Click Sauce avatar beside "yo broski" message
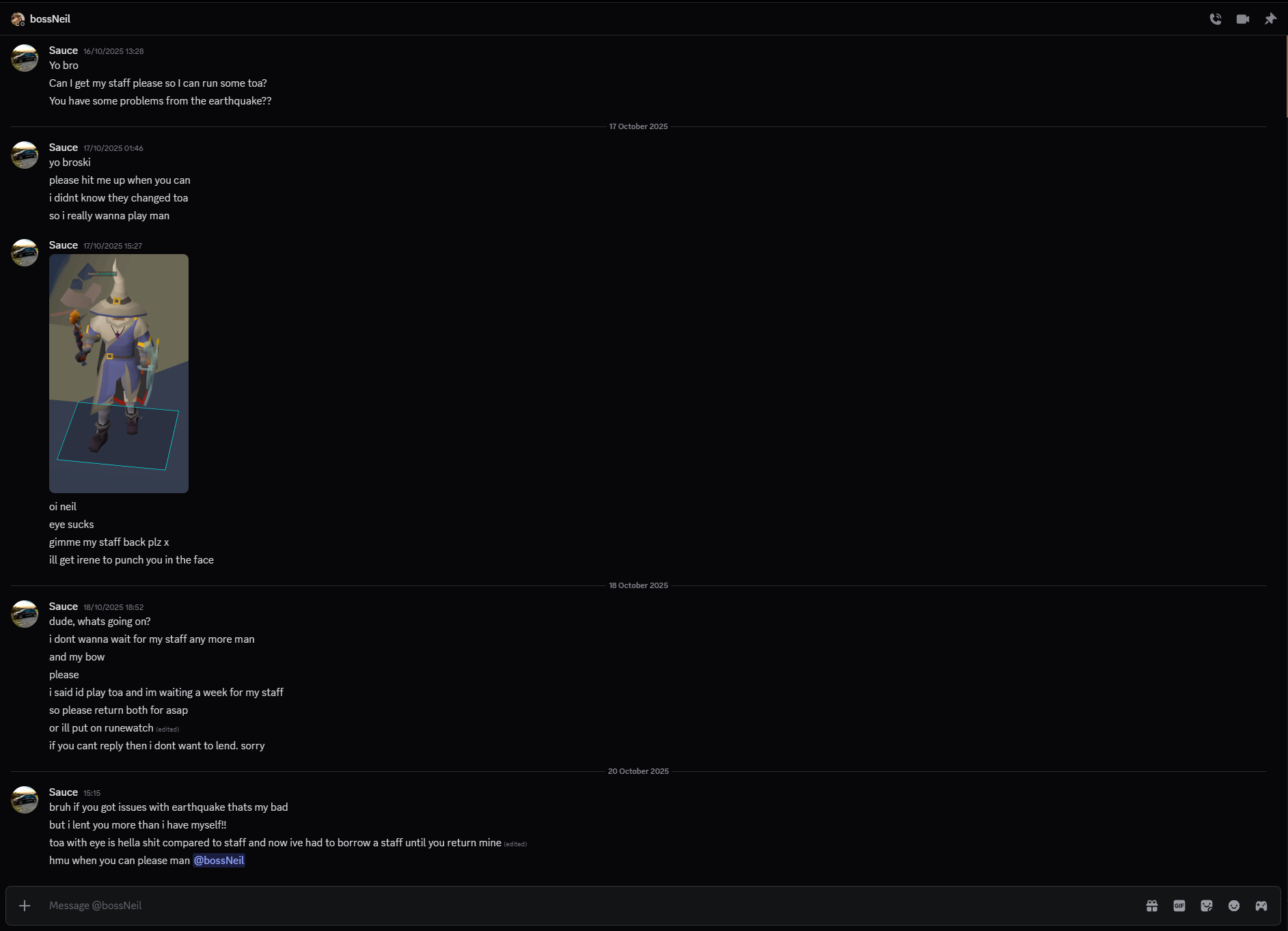Image resolution: width=1288 pixels, height=931 pixels. (x=25, y=155)
